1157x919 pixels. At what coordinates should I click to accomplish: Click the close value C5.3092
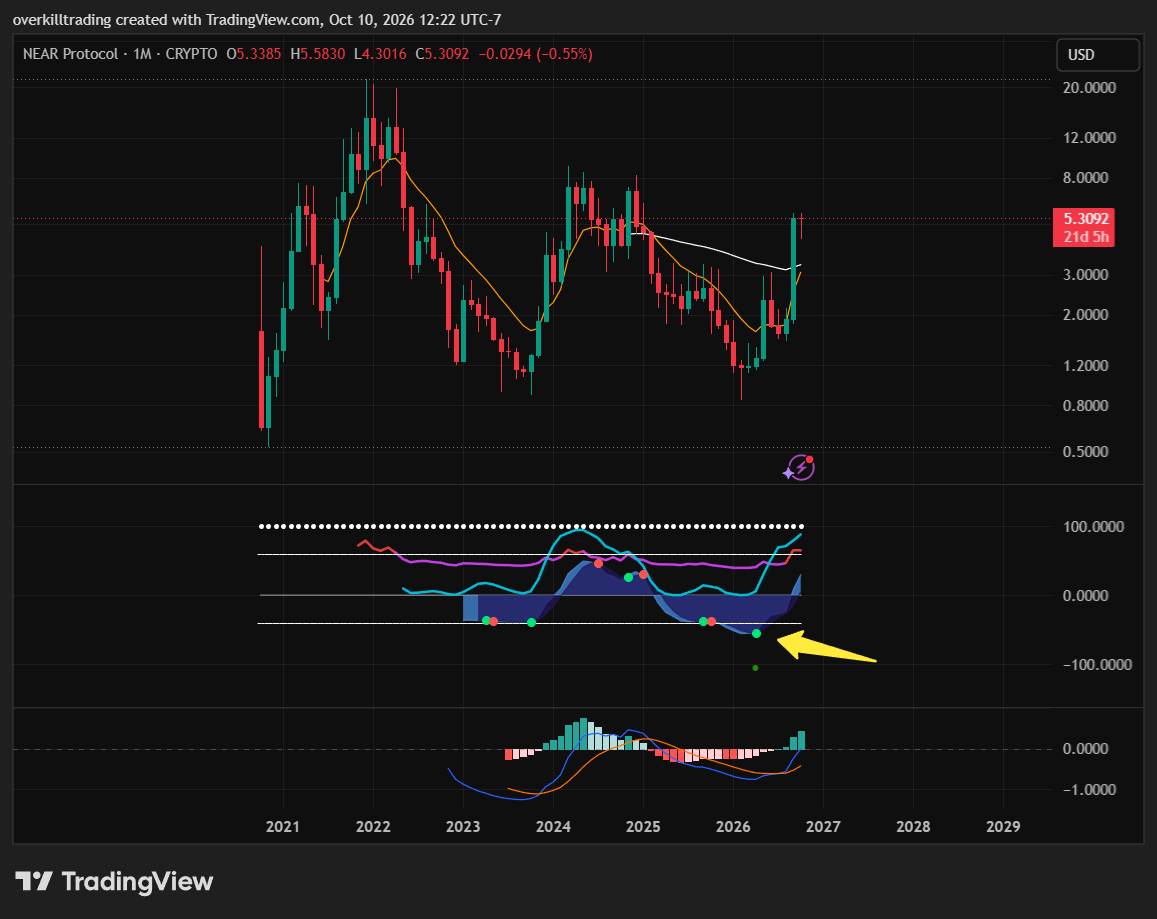442,54
